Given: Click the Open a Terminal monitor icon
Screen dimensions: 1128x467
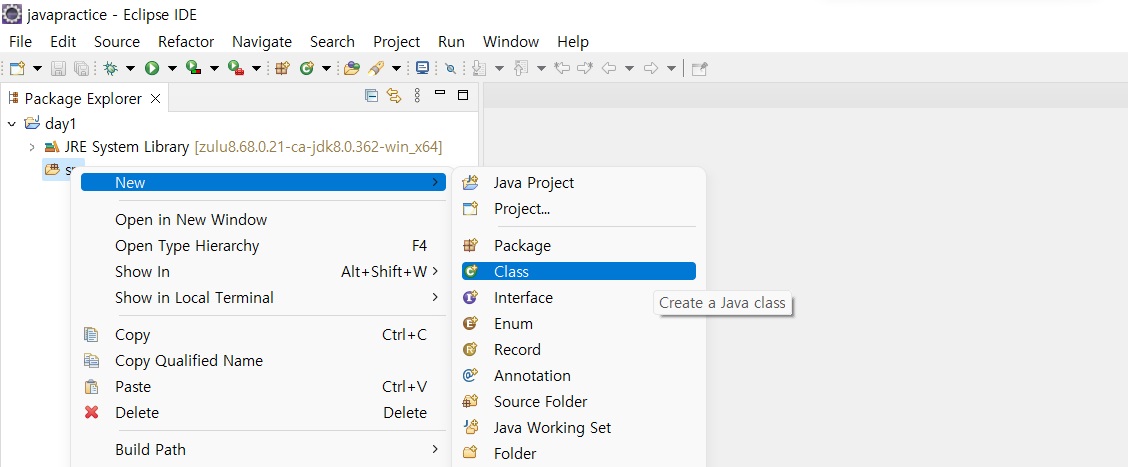Looking at the screenshot, I should point(422,68).
